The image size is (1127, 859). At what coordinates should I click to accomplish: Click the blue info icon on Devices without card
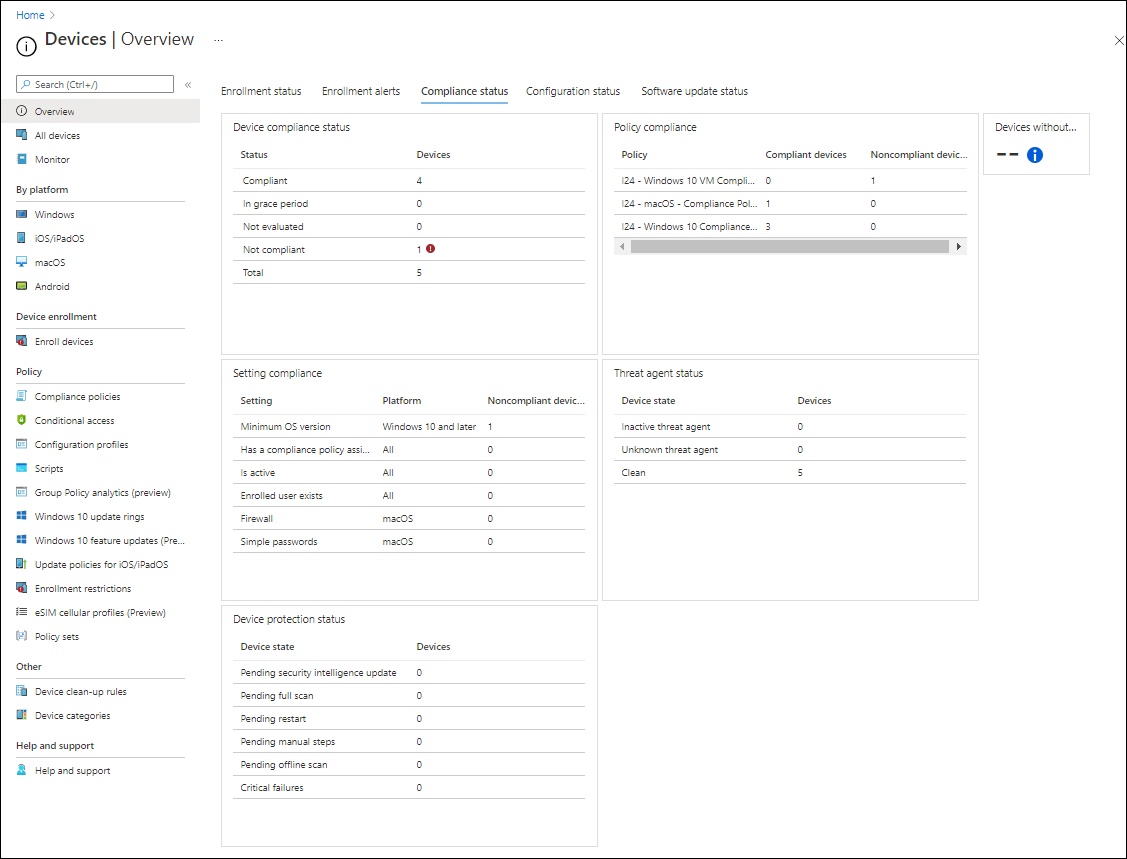click(x=1034, y=155)
